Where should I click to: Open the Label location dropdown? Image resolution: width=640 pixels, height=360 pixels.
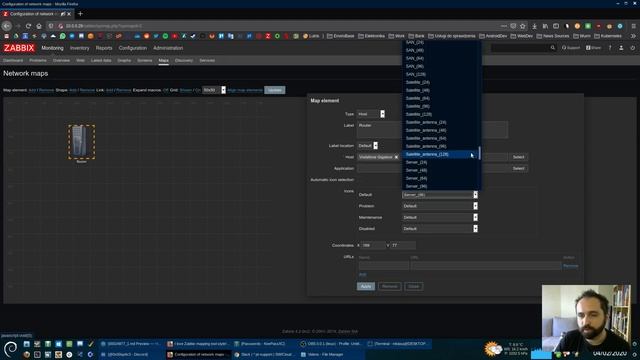pos(367,146)
